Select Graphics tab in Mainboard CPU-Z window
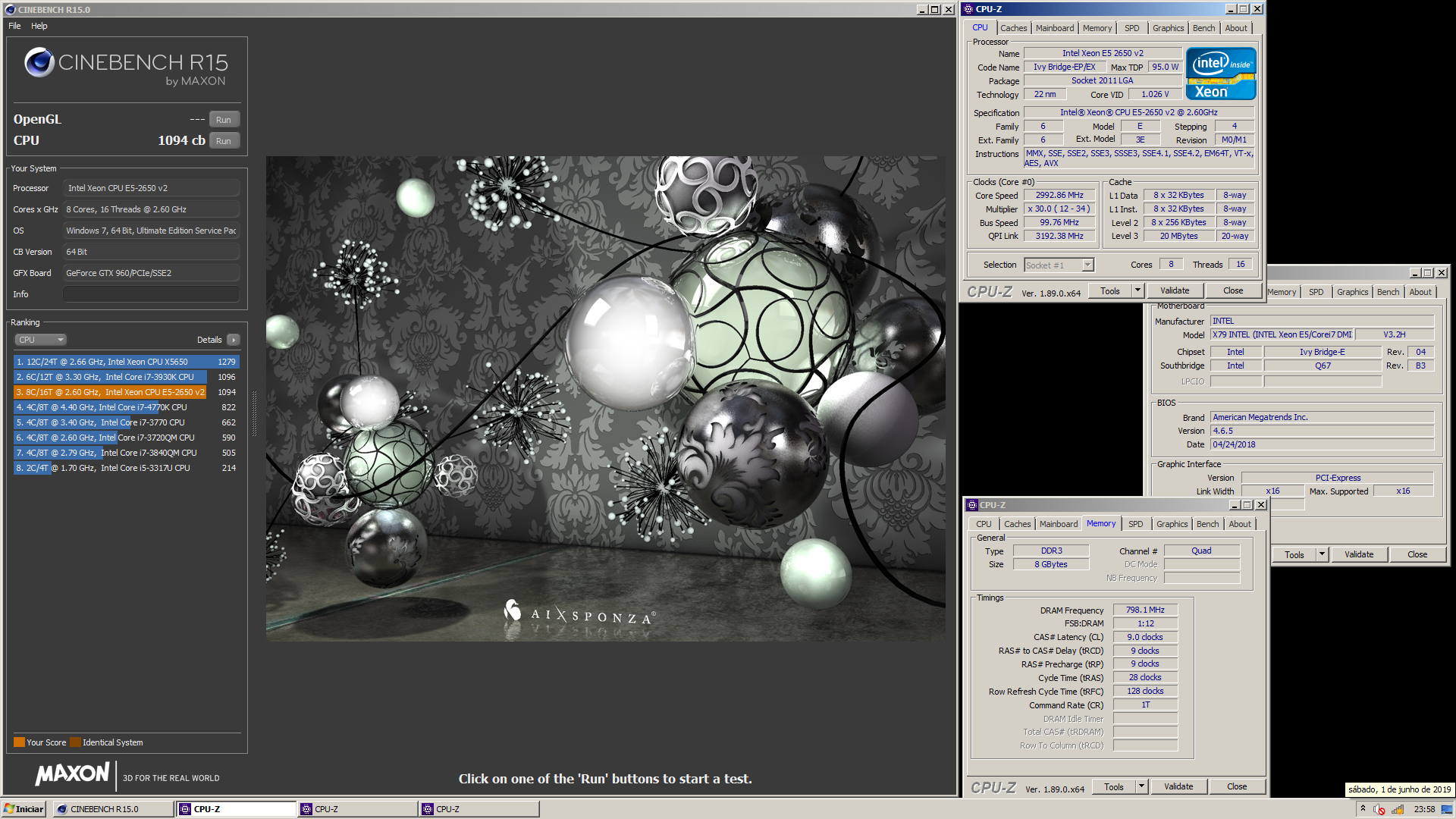 [x=1353, y=292]
